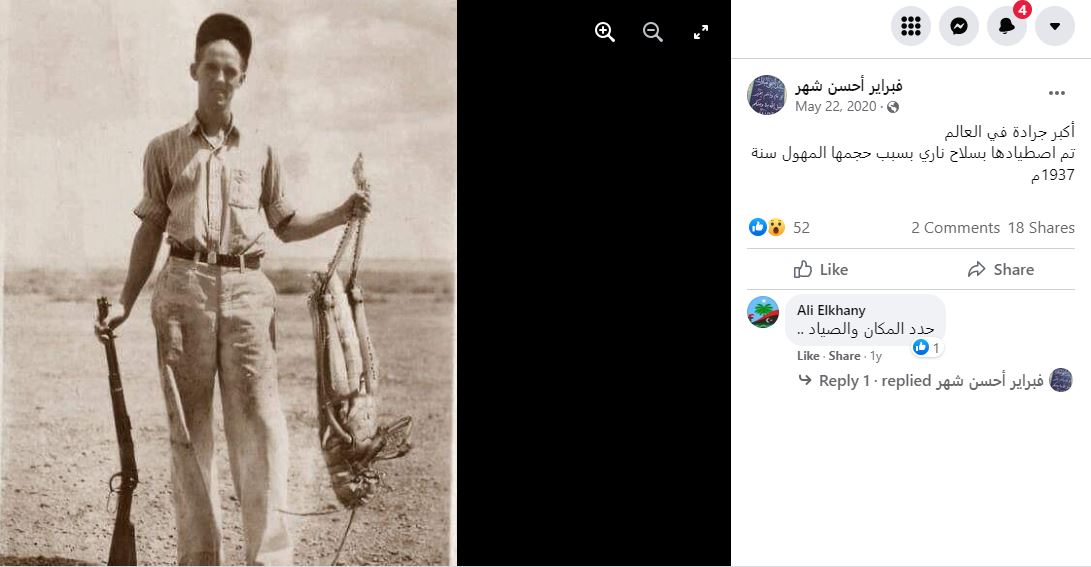1091x567 pixels.
Task: Open the account dropdown arrow
Action: (x=1054, y=26)
